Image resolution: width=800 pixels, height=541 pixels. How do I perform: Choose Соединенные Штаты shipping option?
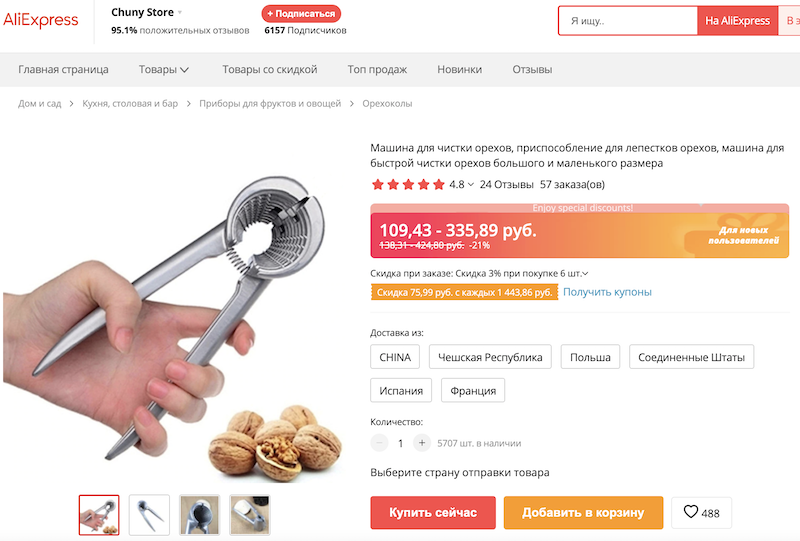pyautogui.click(x=691, y=357)
